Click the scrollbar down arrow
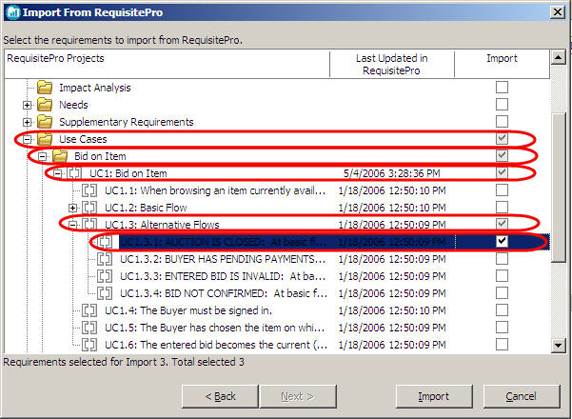Screen dimensions: 572x419 pos(558,345)
